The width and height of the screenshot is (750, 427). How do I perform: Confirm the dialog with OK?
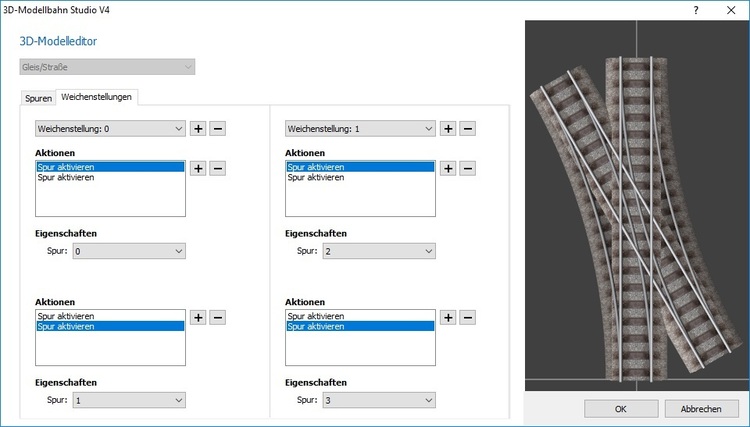point(621,409)
